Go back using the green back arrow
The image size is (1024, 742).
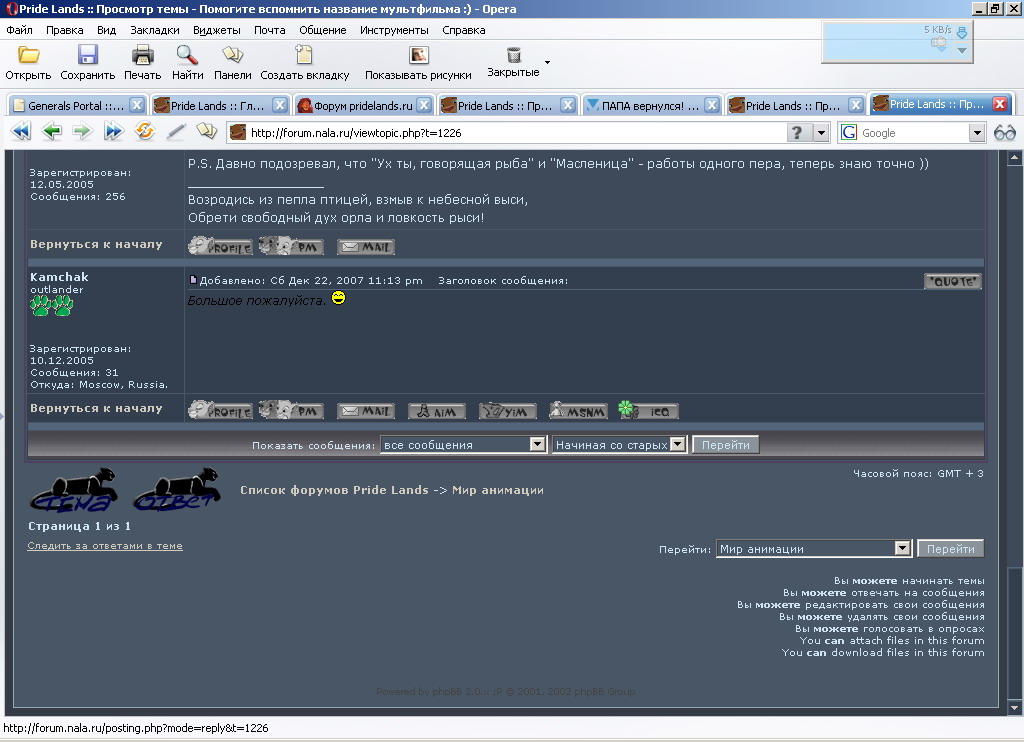click(x=52, y=132)
